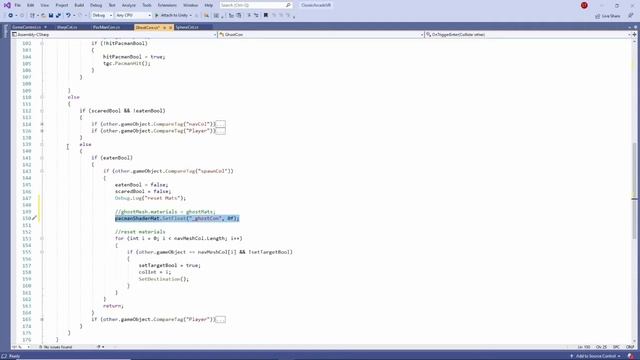This screenshot has height=360, width=640.
Task: Pin the GhostCon.cs tab
Action: (164, 27)
